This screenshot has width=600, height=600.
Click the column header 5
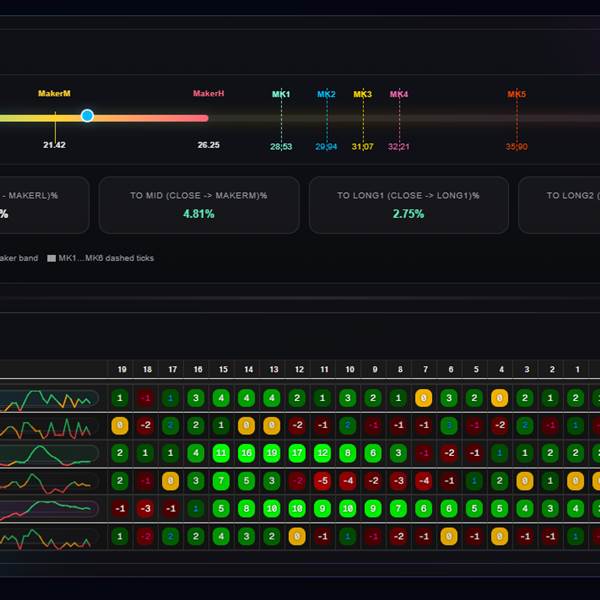click(x=476, y=369)
